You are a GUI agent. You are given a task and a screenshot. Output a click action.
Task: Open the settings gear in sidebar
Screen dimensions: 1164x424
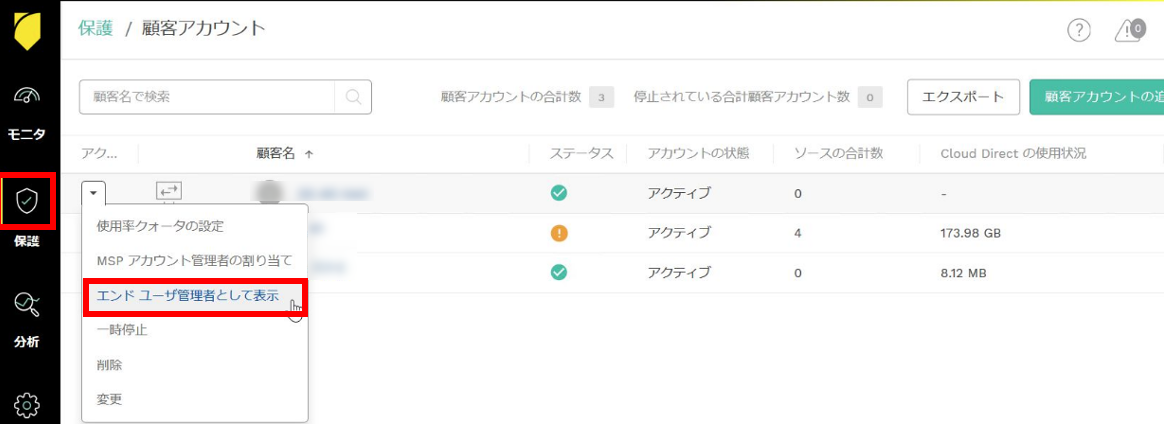[27, 404]
